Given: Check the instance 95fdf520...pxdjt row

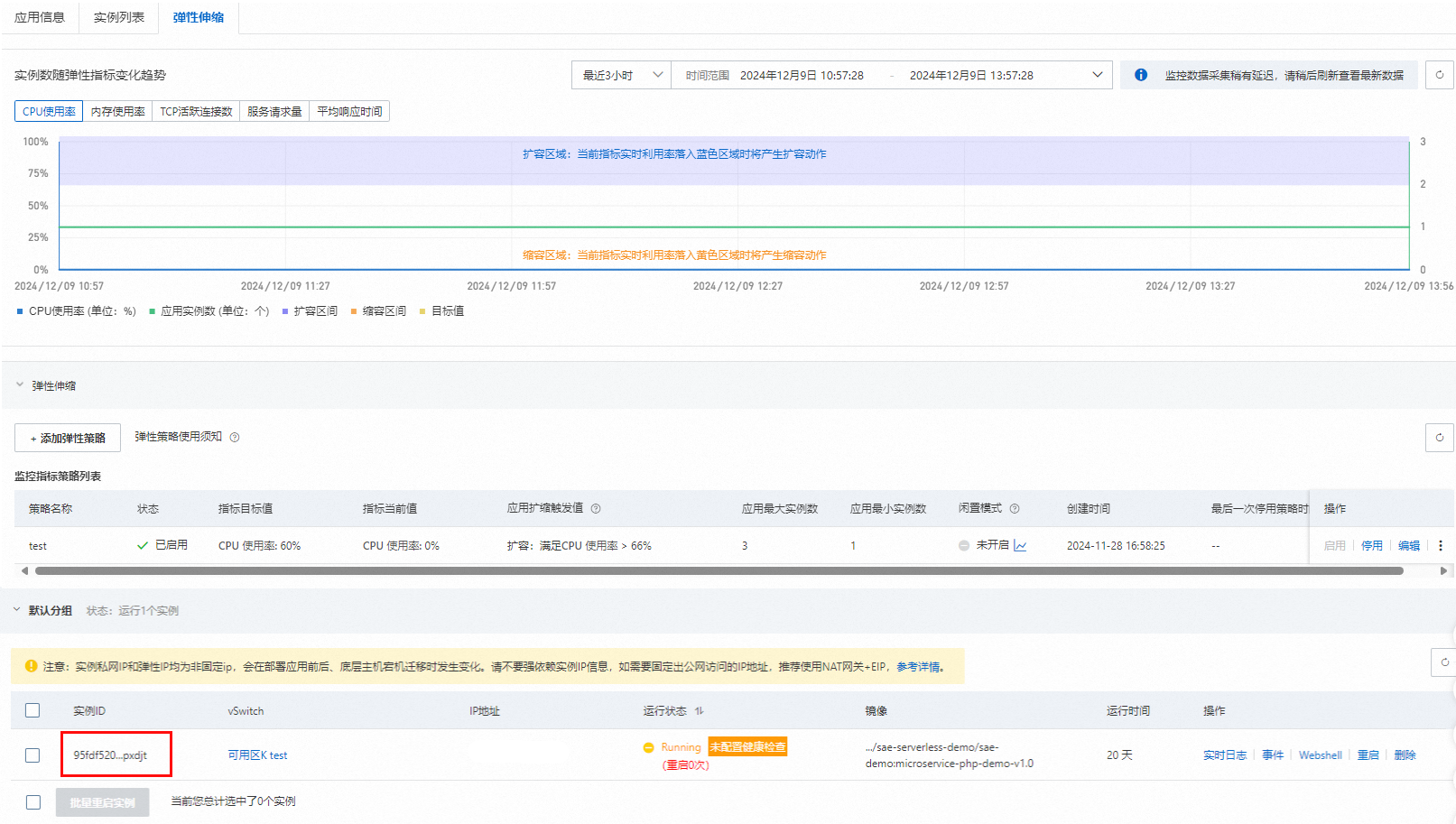Looking at the screenshot, I should [32, 755].
